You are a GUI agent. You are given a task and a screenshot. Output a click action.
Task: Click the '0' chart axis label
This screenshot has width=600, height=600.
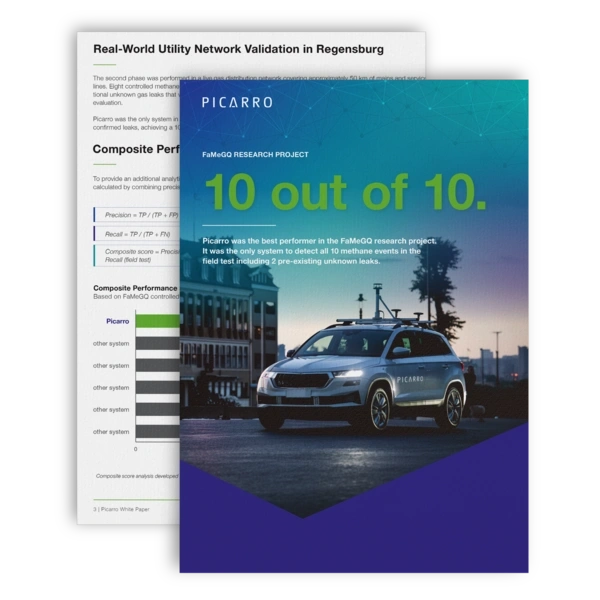[135, 449]
